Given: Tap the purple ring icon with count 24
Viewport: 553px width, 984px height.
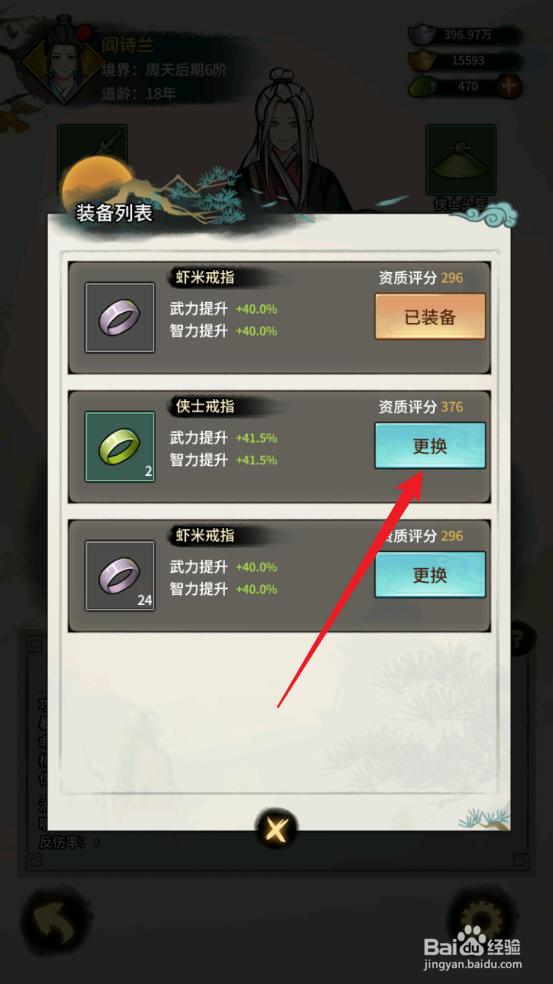Looking at the screenshot, I should (120, 575).
